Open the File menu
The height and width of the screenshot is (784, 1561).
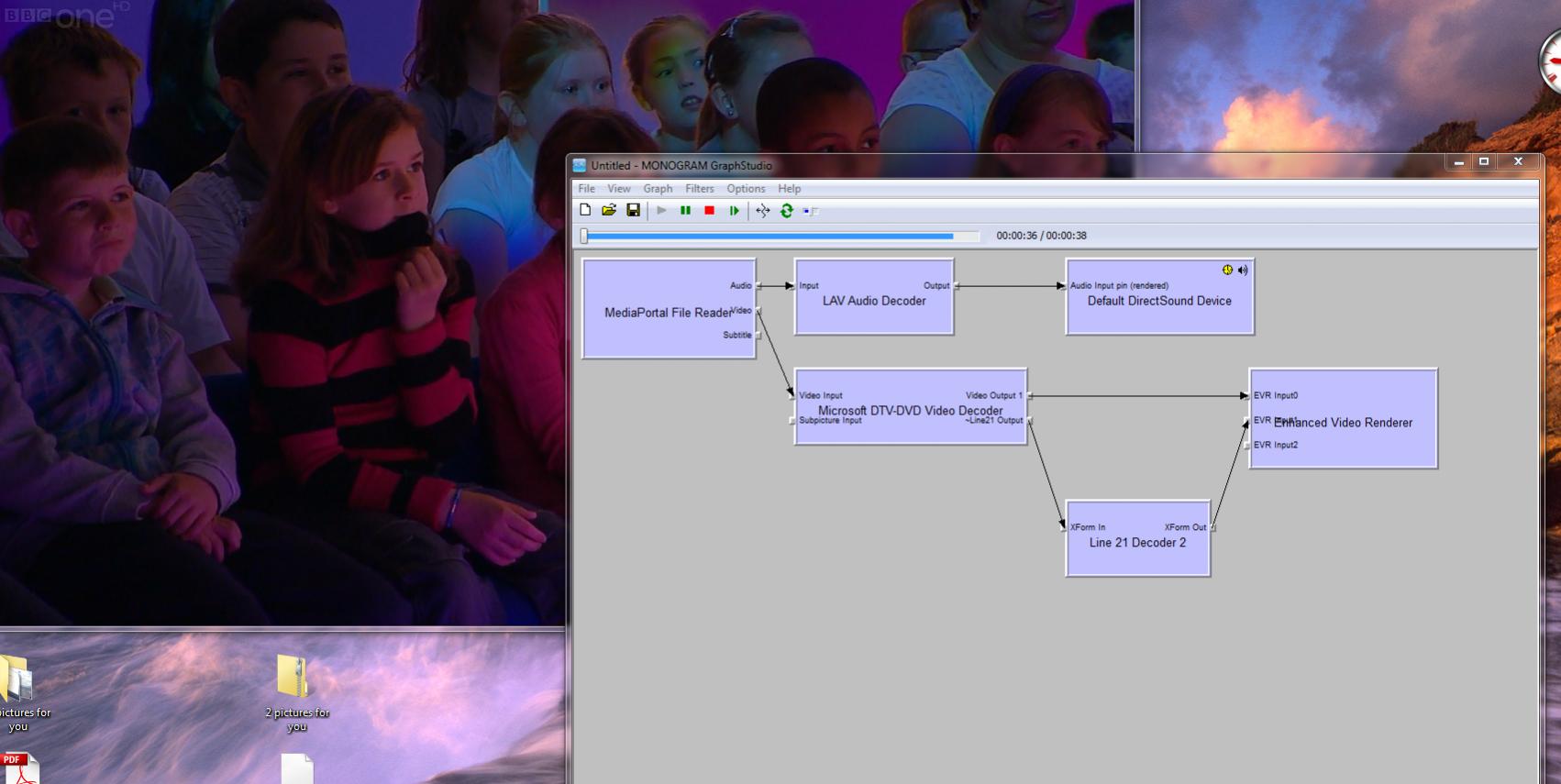point(586,189)
